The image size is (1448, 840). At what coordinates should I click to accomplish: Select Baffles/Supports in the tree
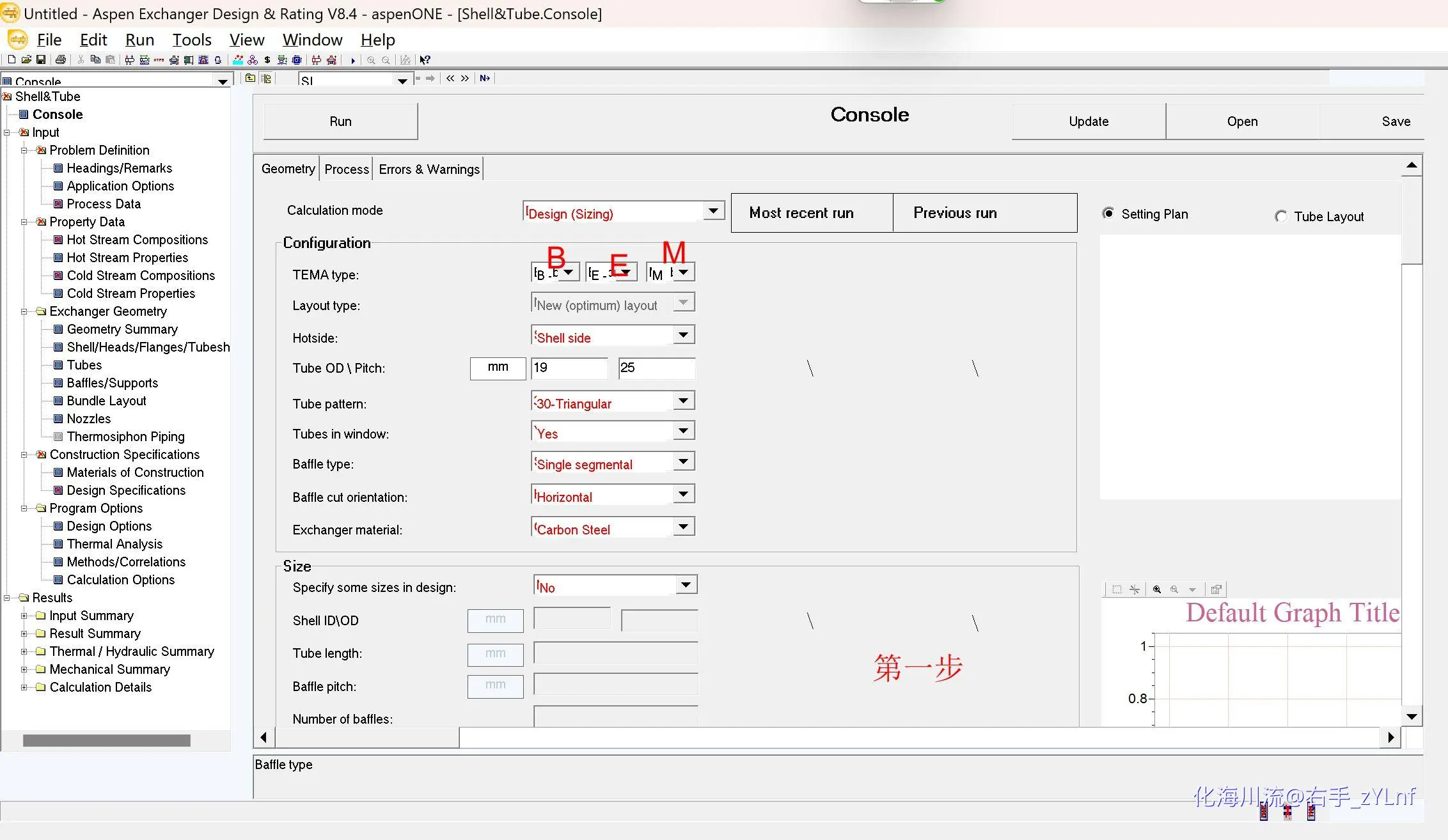pyautogui.click(x=113, y=383)
